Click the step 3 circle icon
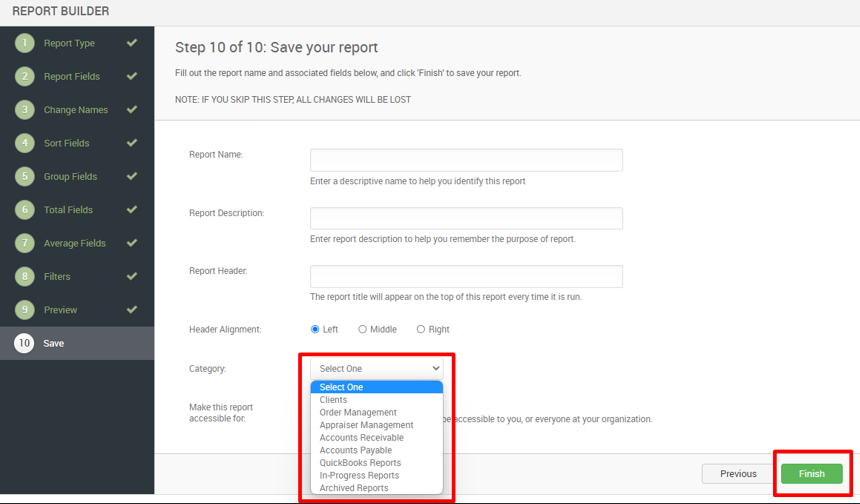This screenshot has width=860, height=504. coord(25,110)
